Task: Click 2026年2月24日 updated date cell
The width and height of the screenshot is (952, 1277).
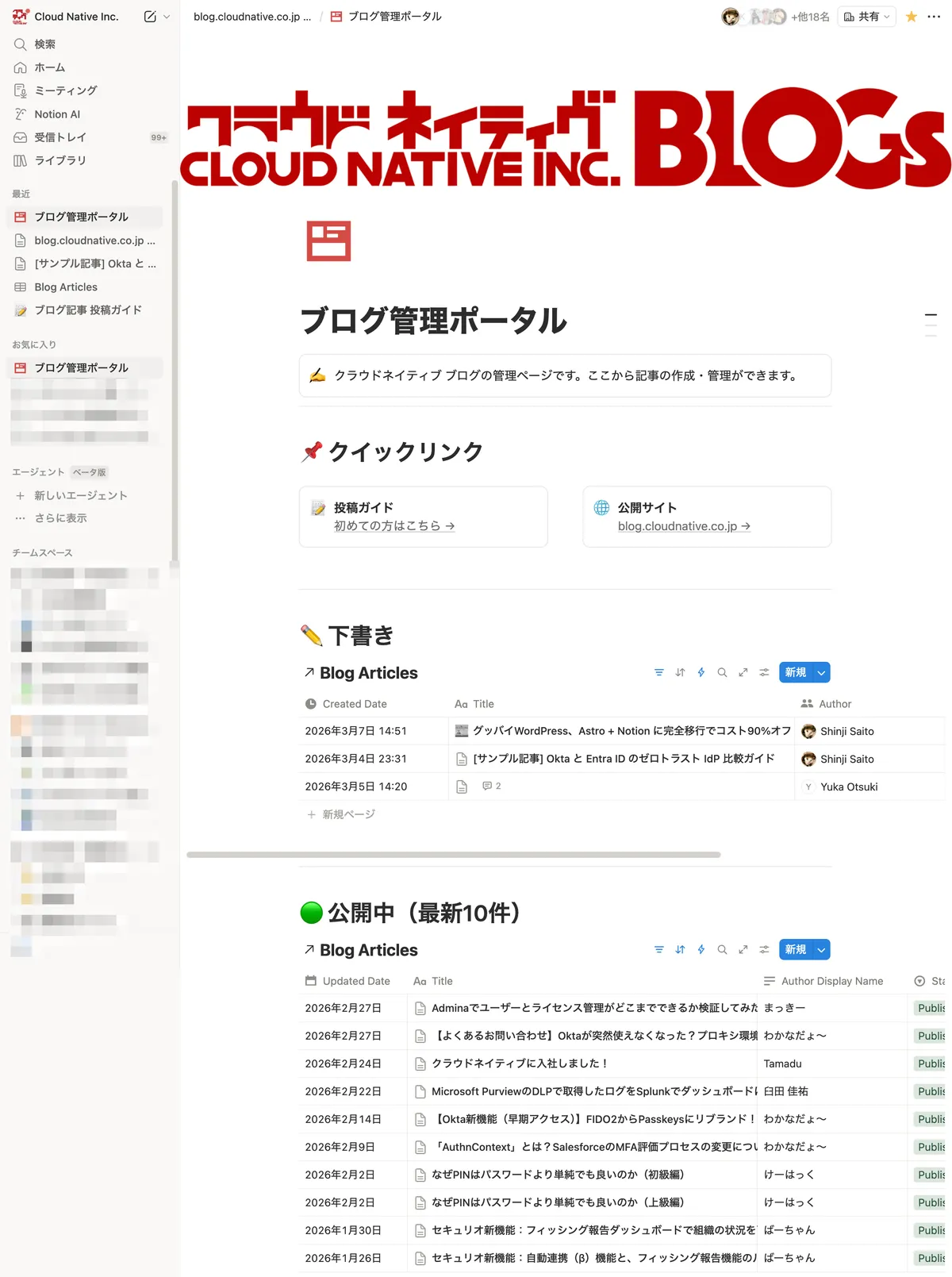Action: [x=344, y=1064]
